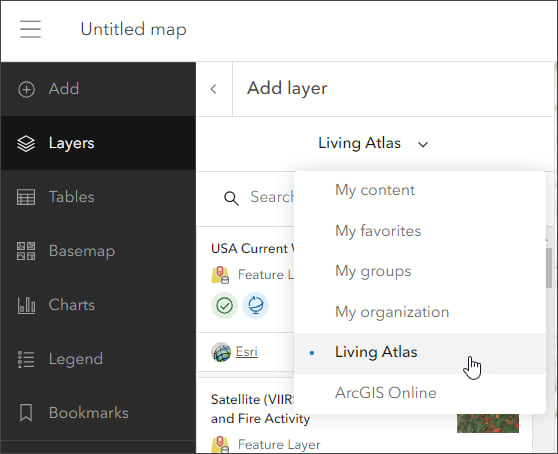Choose My content from source list
Viewport: 558px width, 454px height.
coord(420,190)
